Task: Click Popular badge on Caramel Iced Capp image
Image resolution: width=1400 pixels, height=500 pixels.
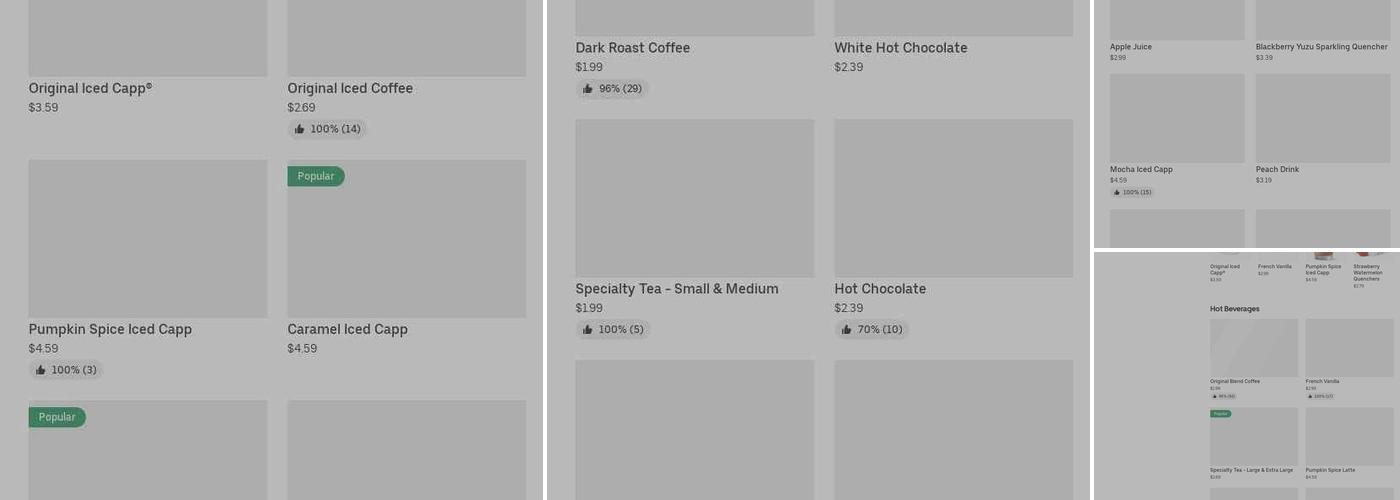Action: pyautogui.click(x=315, y=176)
